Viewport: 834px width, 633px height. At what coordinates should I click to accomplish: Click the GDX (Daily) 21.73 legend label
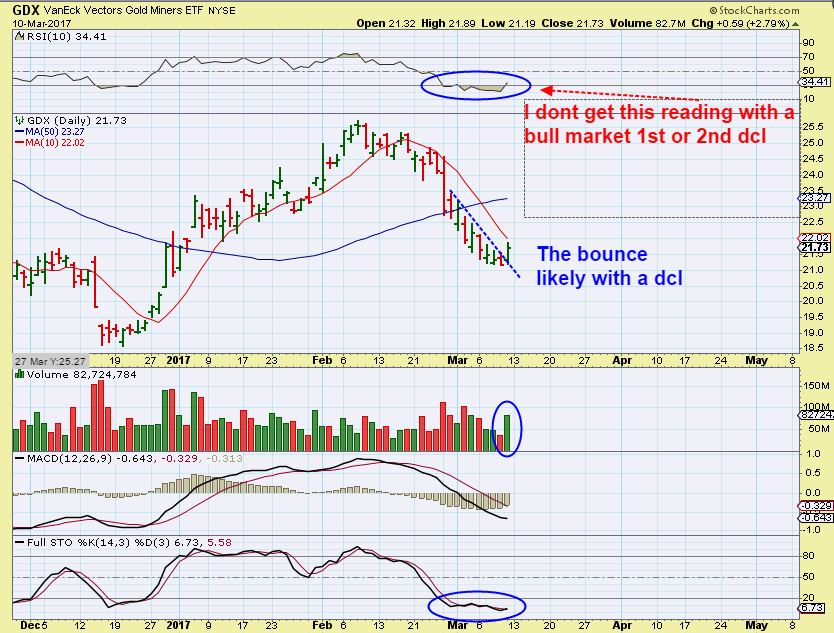coord(77,120)
